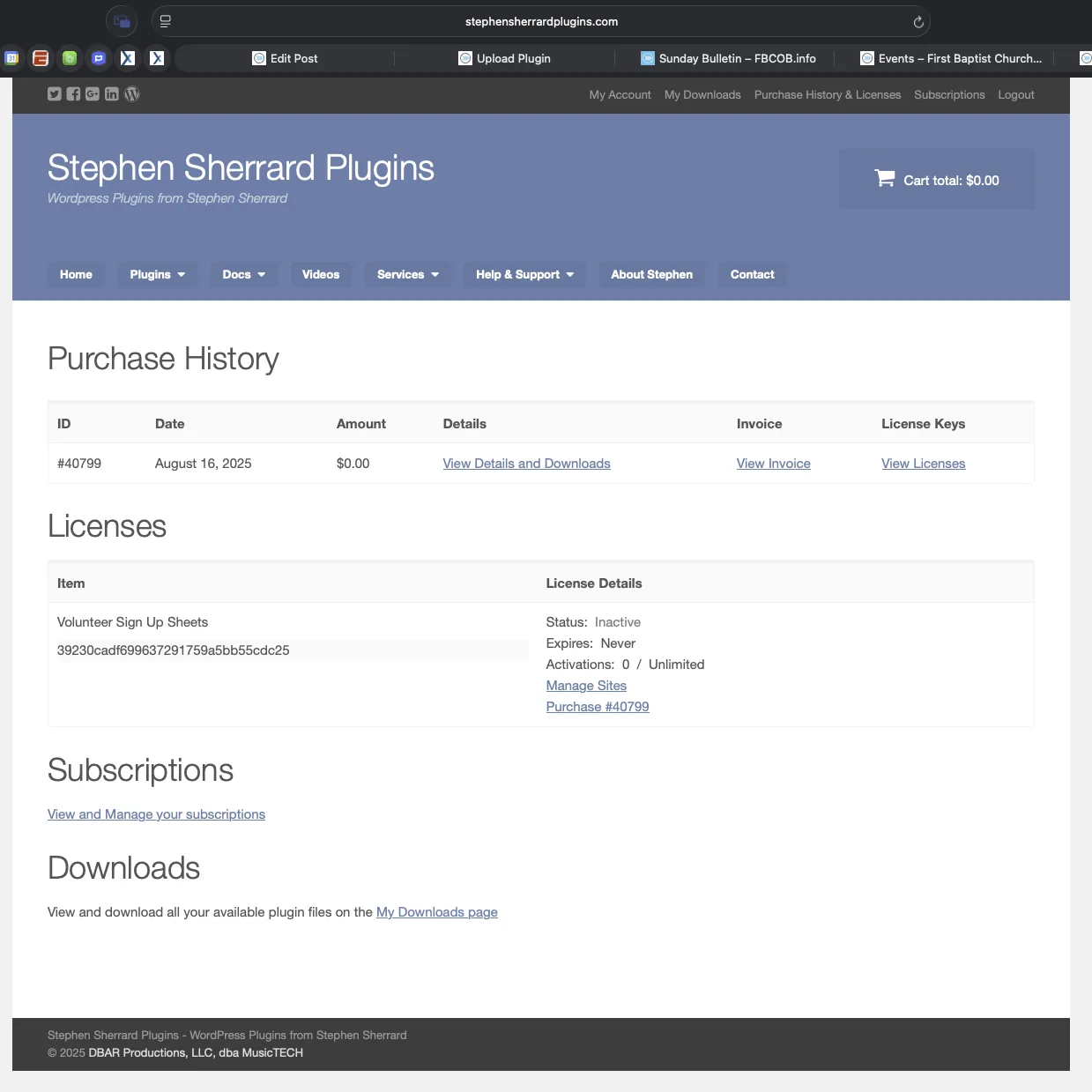Expand the Services dropdown menu
The width and height of the screenshot is (1092, 1092).
click(408, 274)
